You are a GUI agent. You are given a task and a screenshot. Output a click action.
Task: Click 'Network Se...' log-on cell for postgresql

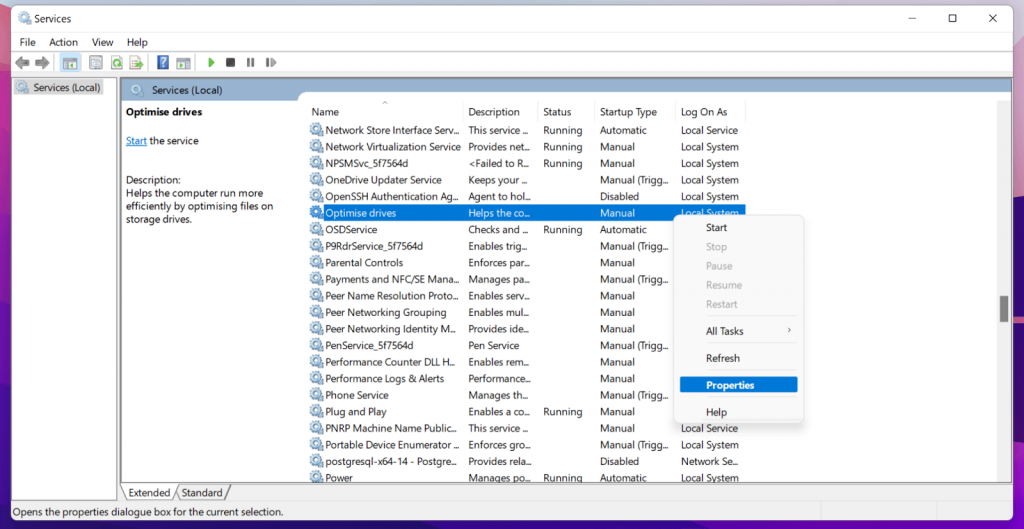709,461
